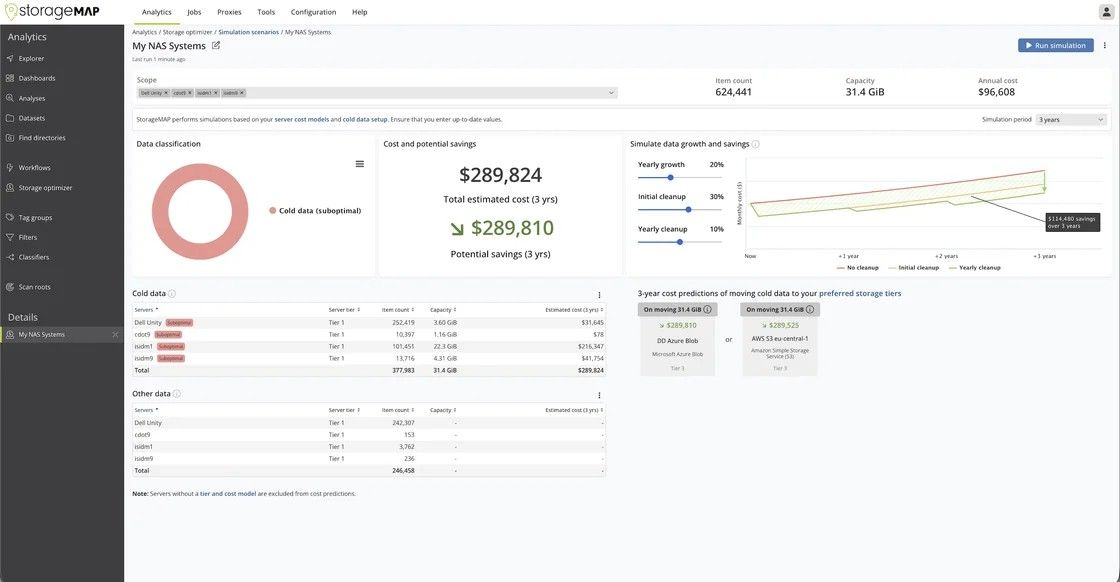Click the Run simulation button
Image resolution: width=1120 pixels, height=582 pixels.
click(1055, 45)
